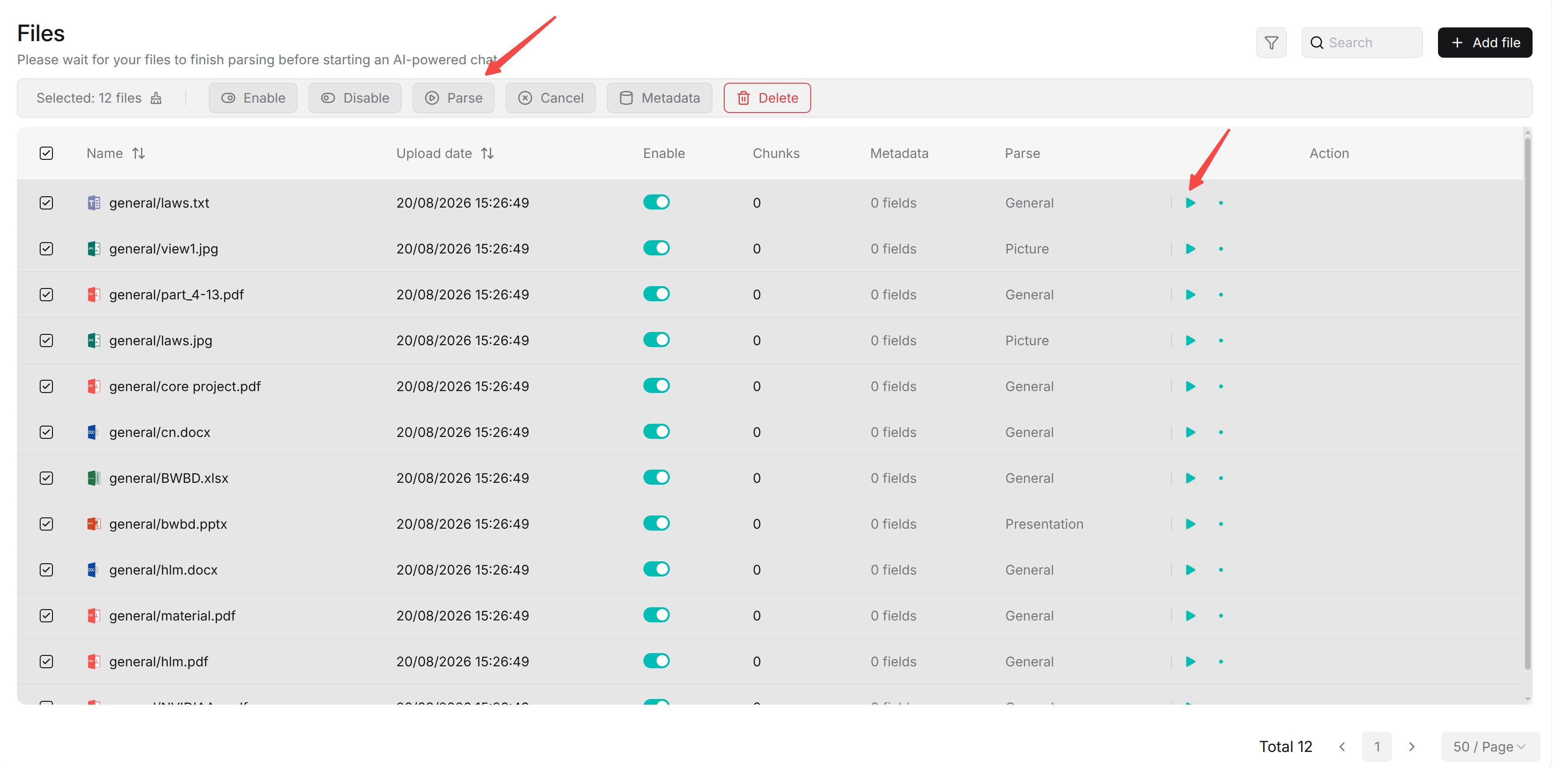Viewport: 1568px width, 768px height.
Task: Uncheck general/hlm.pdf row checkbox
Action: click(x=46, y=662)
